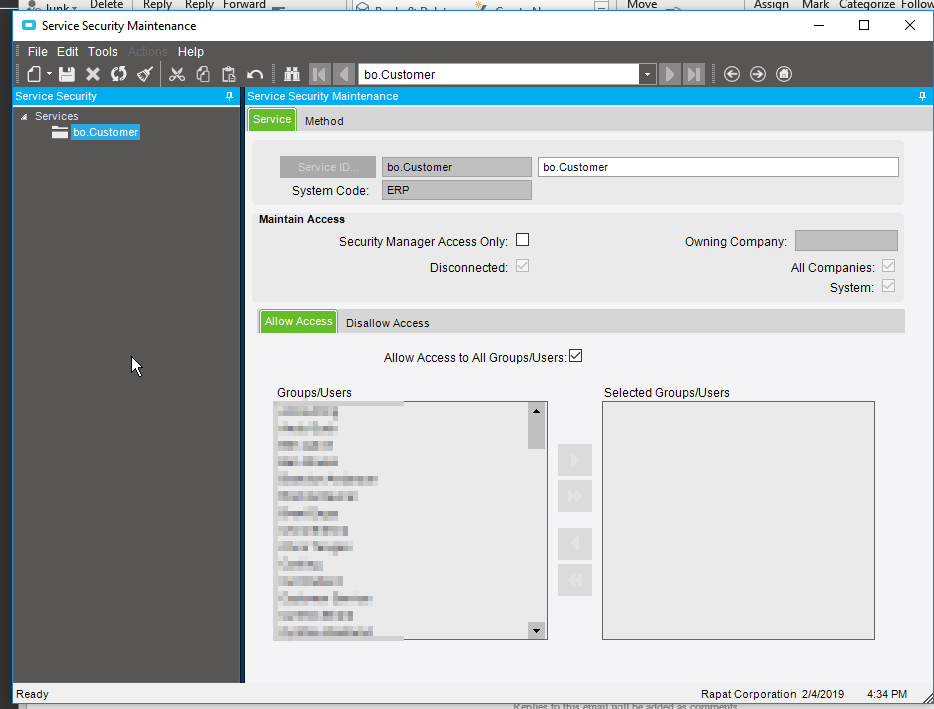Image resolution: width=934 pixels, height=709 pixels.
Task: Move all groups to Selected list
Action: tap(575, 496)
